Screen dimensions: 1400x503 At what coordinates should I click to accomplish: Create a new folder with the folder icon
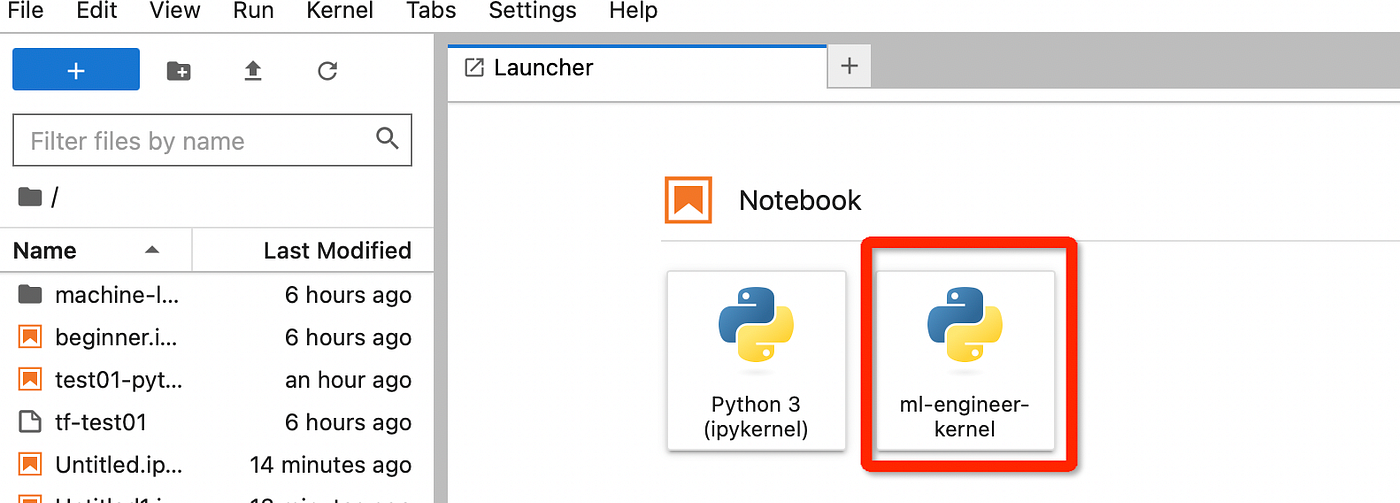(179, 71)
